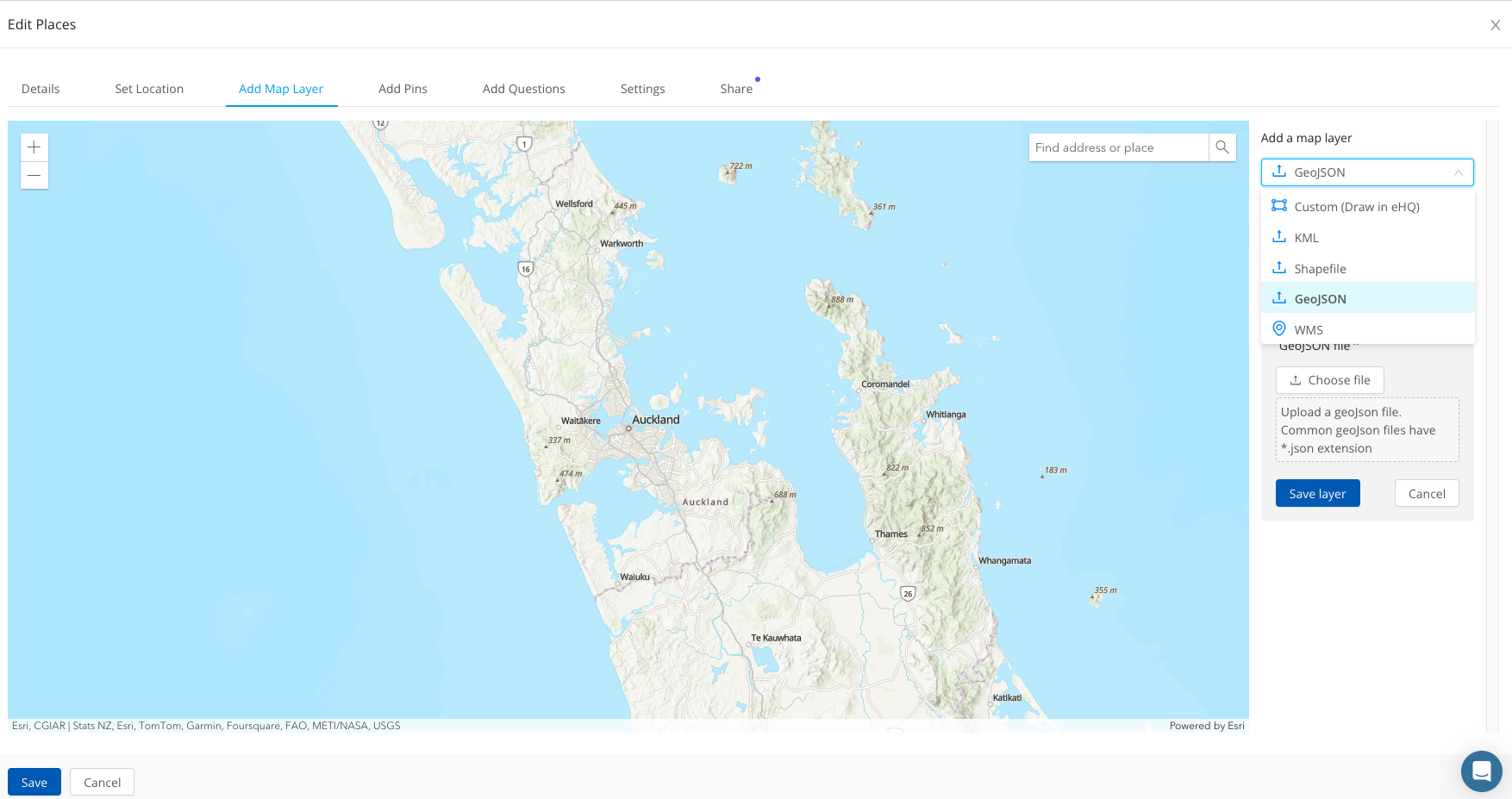
Task: Click the Wellsford label on the map
Action: [574, 204]
